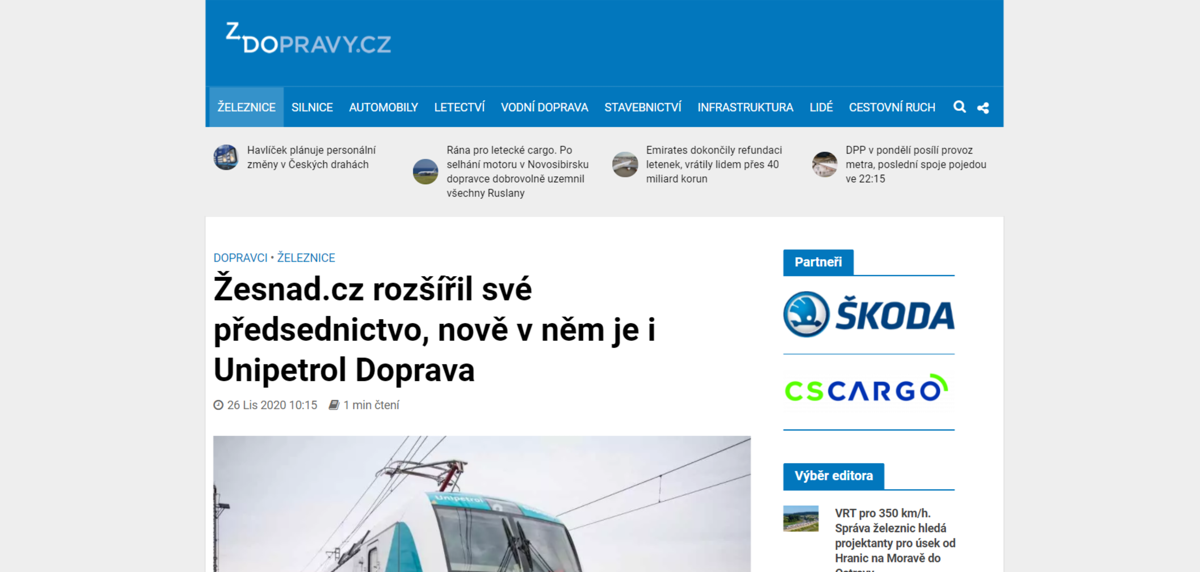Click the VRT article thumbnail in sidebar
Image resolution: width=1200 pixels, height=572 pixels.
point(801,518)
